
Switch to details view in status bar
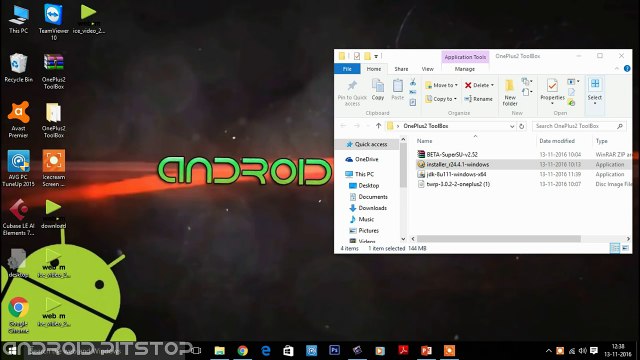(x=615, y=248)
